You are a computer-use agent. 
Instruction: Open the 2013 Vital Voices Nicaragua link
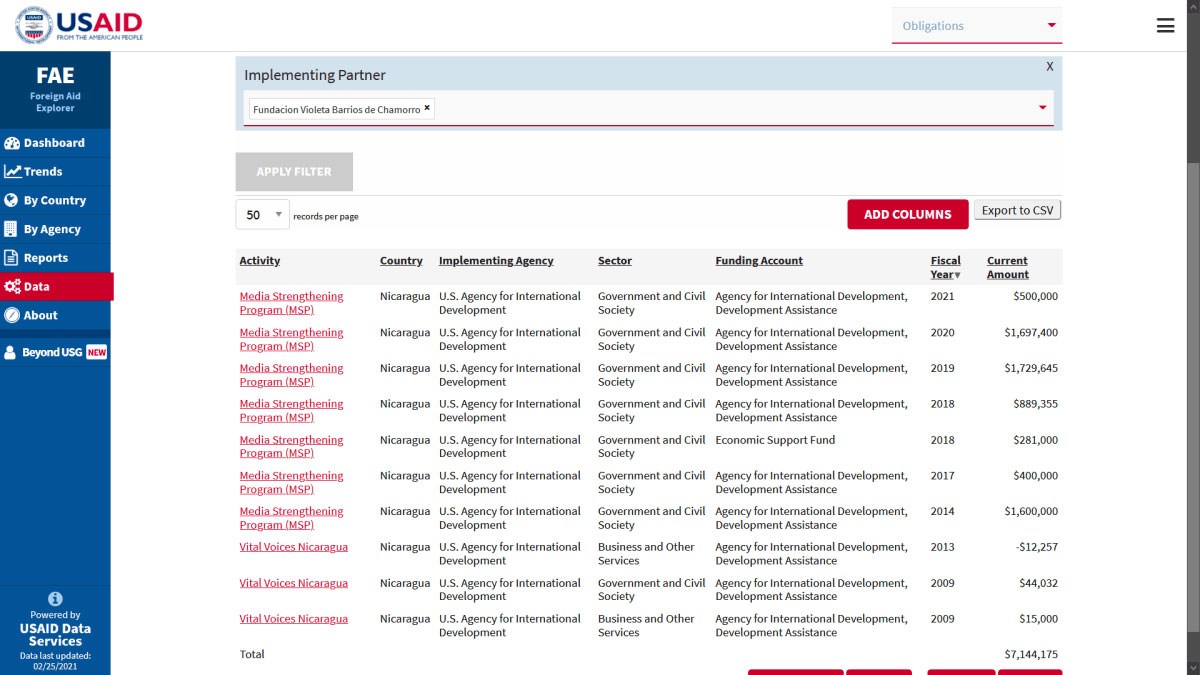[294, 547]
